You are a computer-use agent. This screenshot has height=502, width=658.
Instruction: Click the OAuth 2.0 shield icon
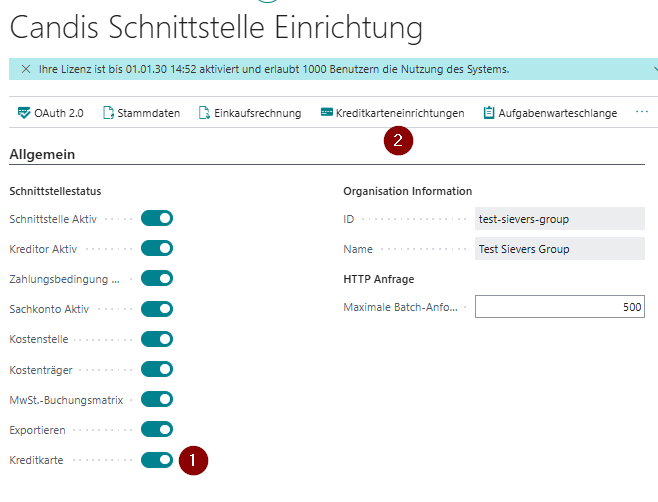click(x=24, y=113)
